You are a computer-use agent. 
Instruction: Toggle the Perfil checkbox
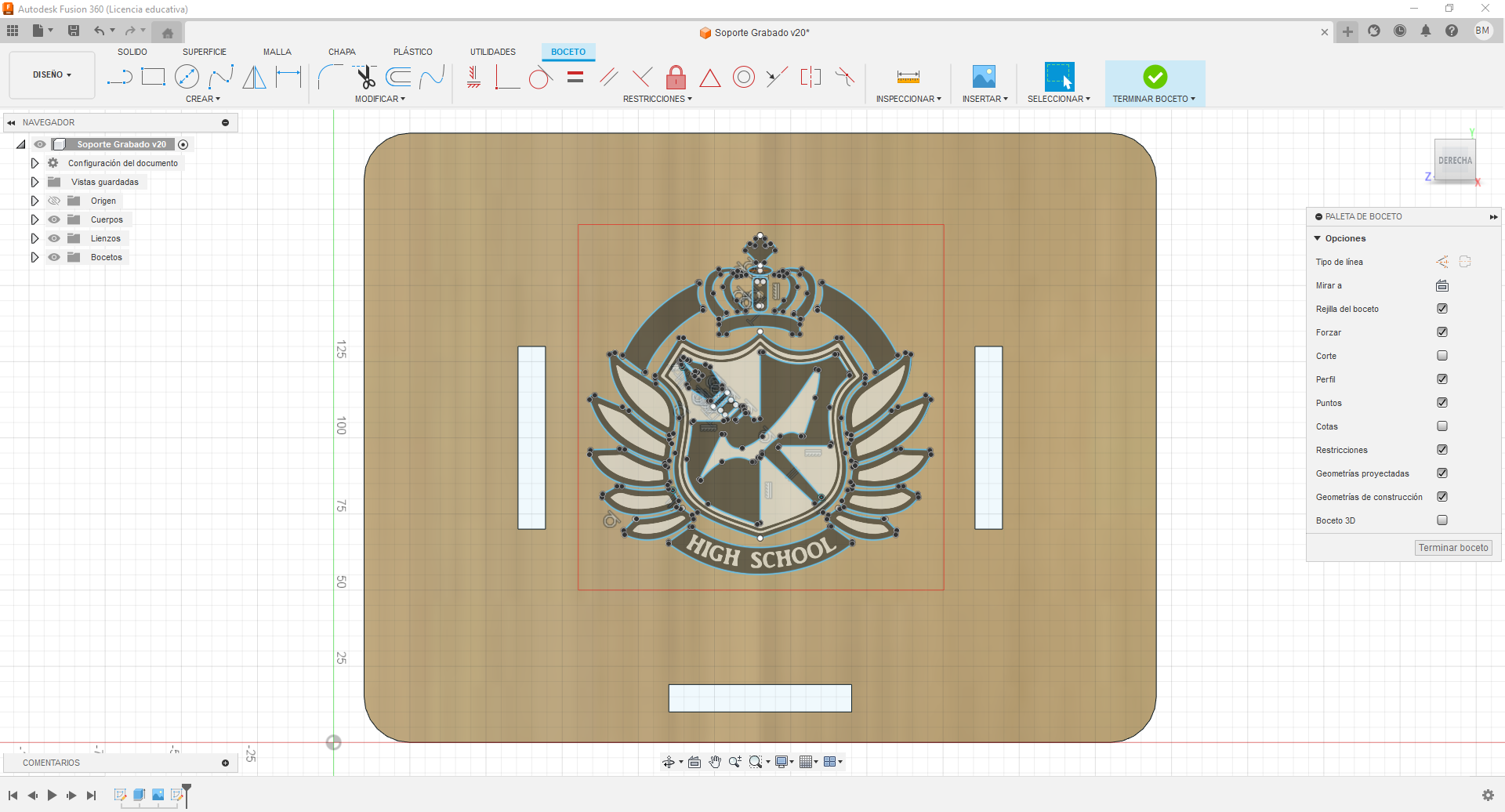tap(1442, 379)
